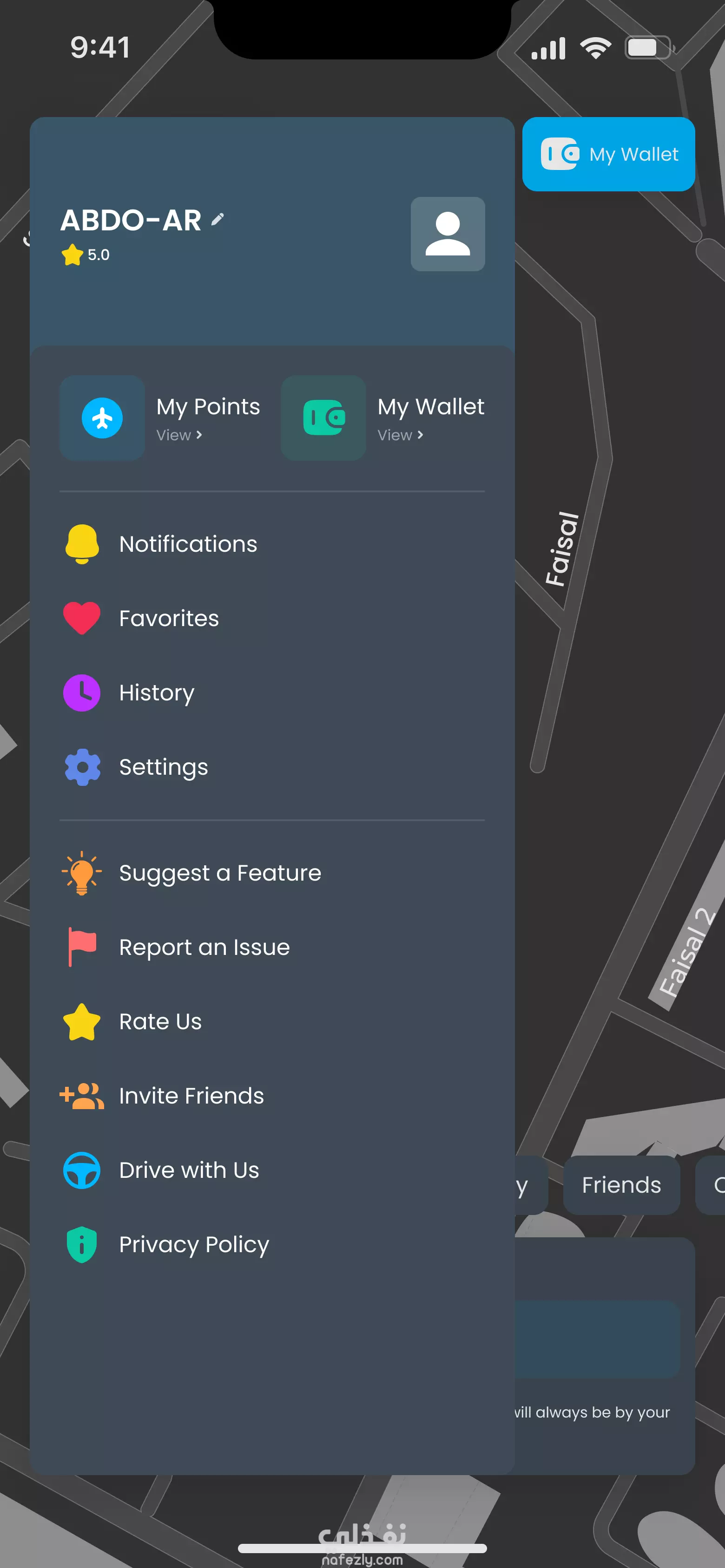This screenshot has height=1568, width=725.
Task: Click the steering wheel Drive with Us icon
Action: [82, 1170]
